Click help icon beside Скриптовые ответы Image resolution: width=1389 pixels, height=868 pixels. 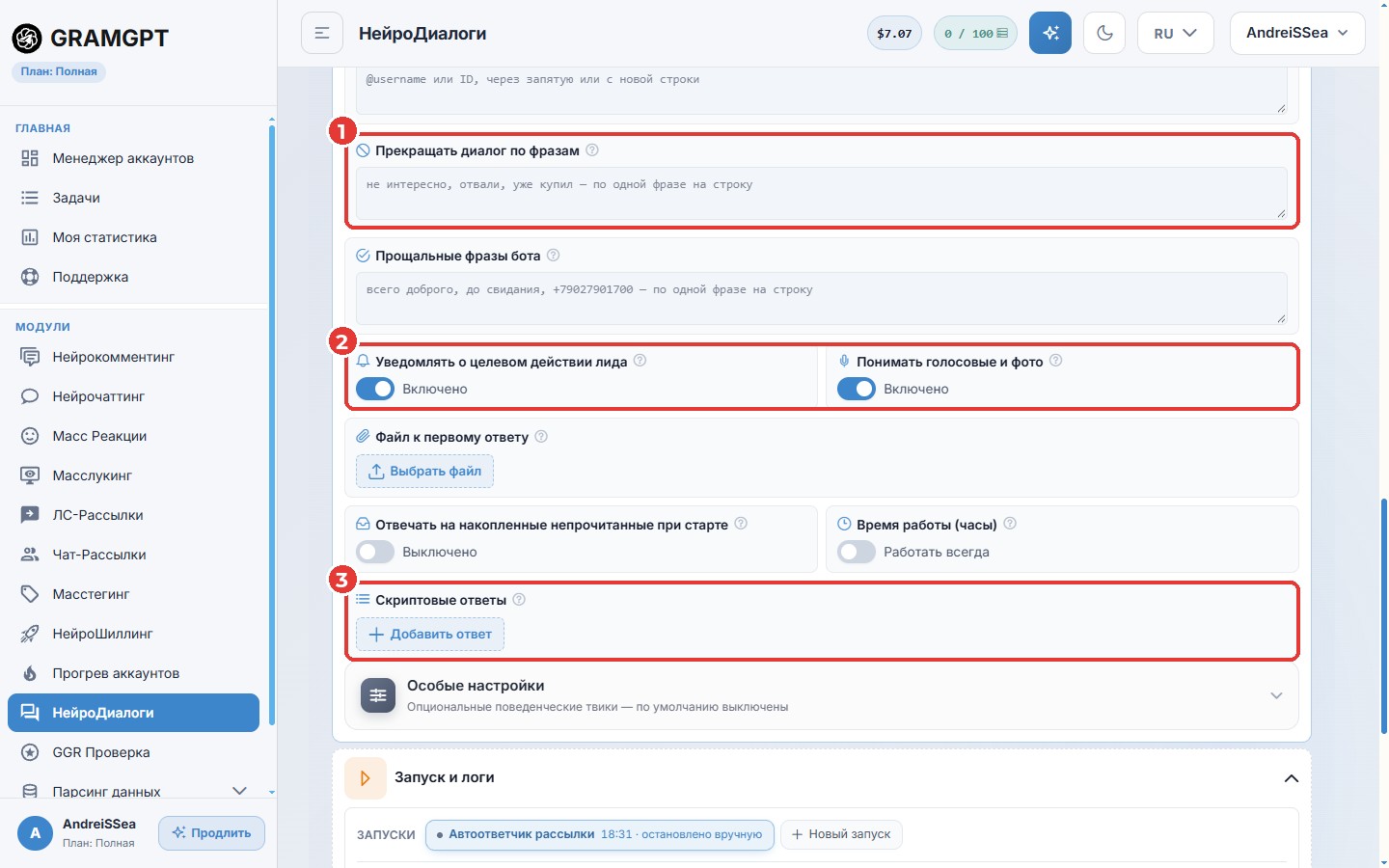click(519, 600)
